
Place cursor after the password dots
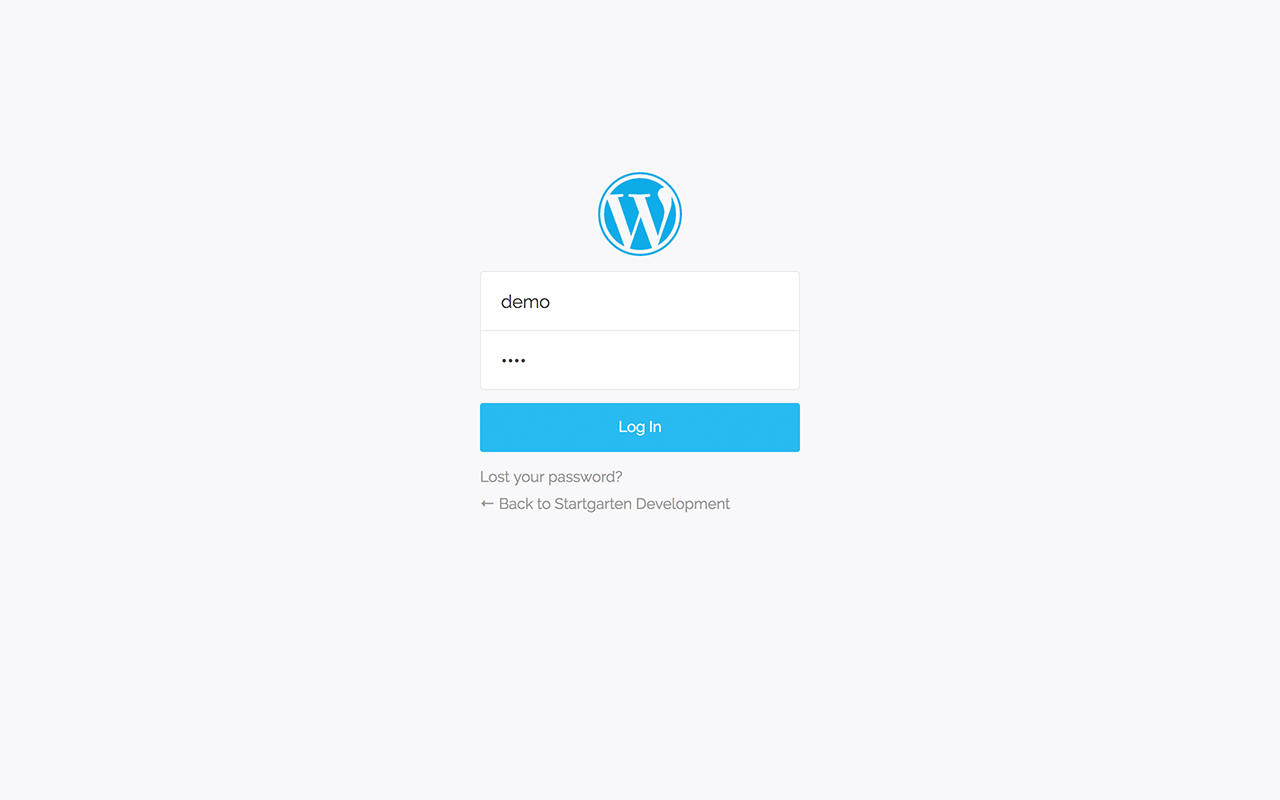pos(528,361)
